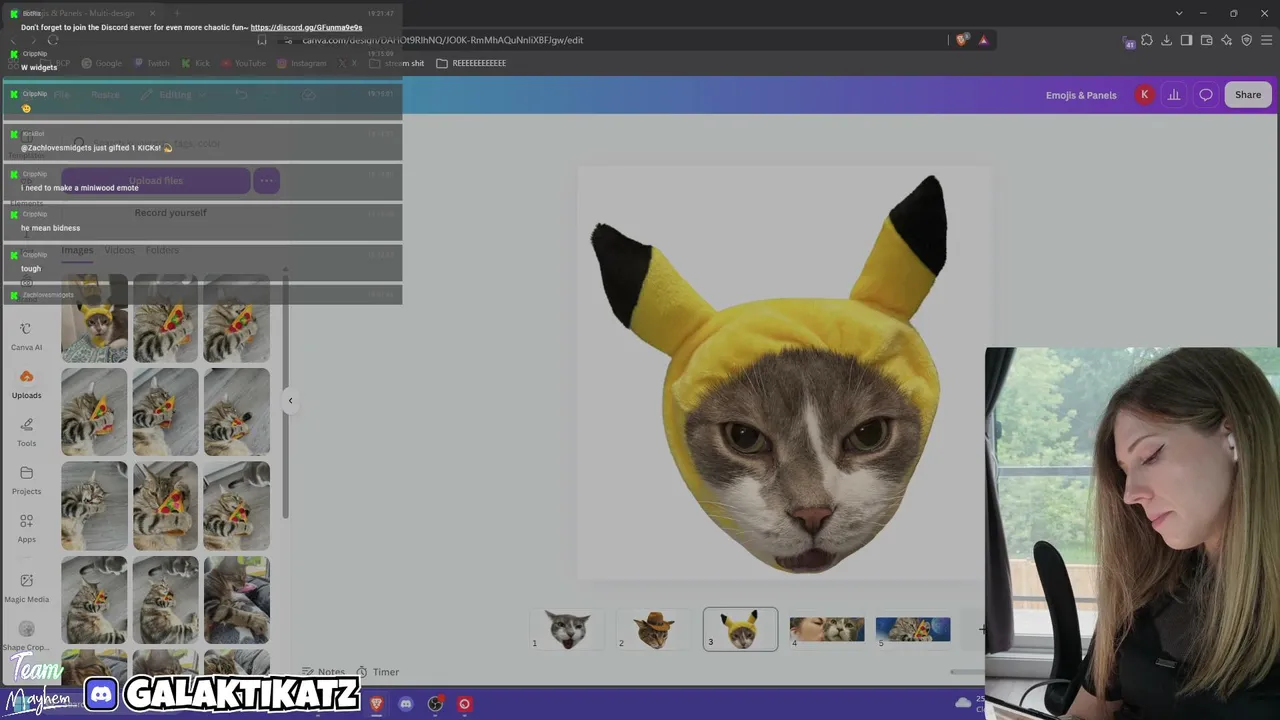Select the uploaded Pikachu hat cat image

[94, 318]
